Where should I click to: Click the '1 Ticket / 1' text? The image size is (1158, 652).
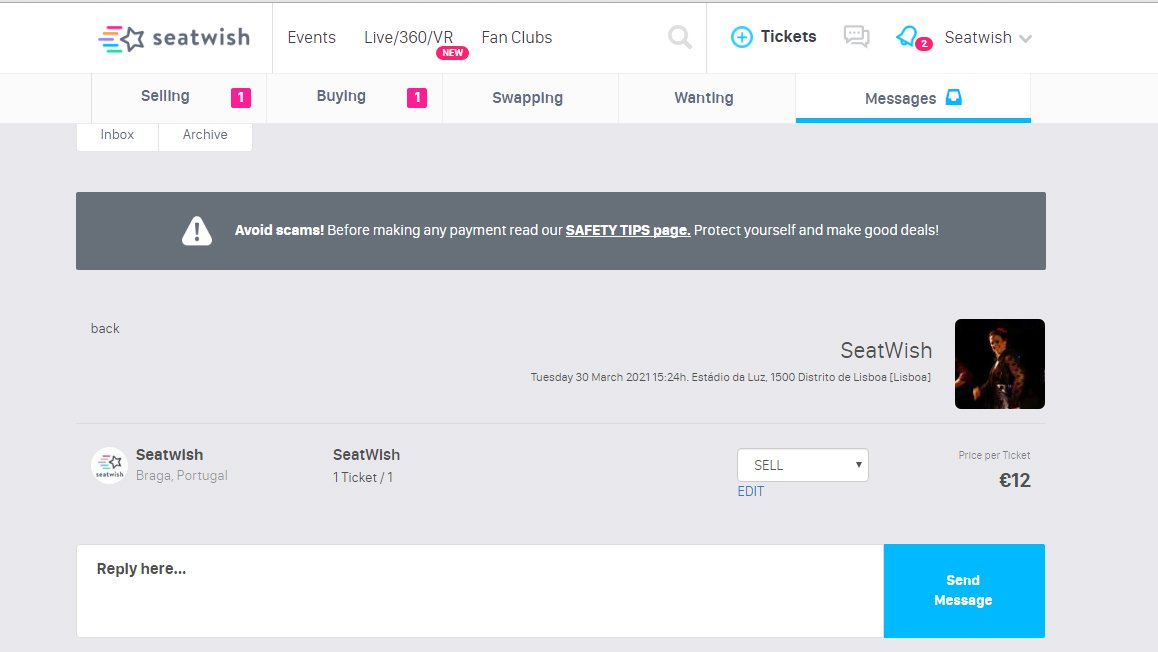pyautogui.click(x=363, y=477)
